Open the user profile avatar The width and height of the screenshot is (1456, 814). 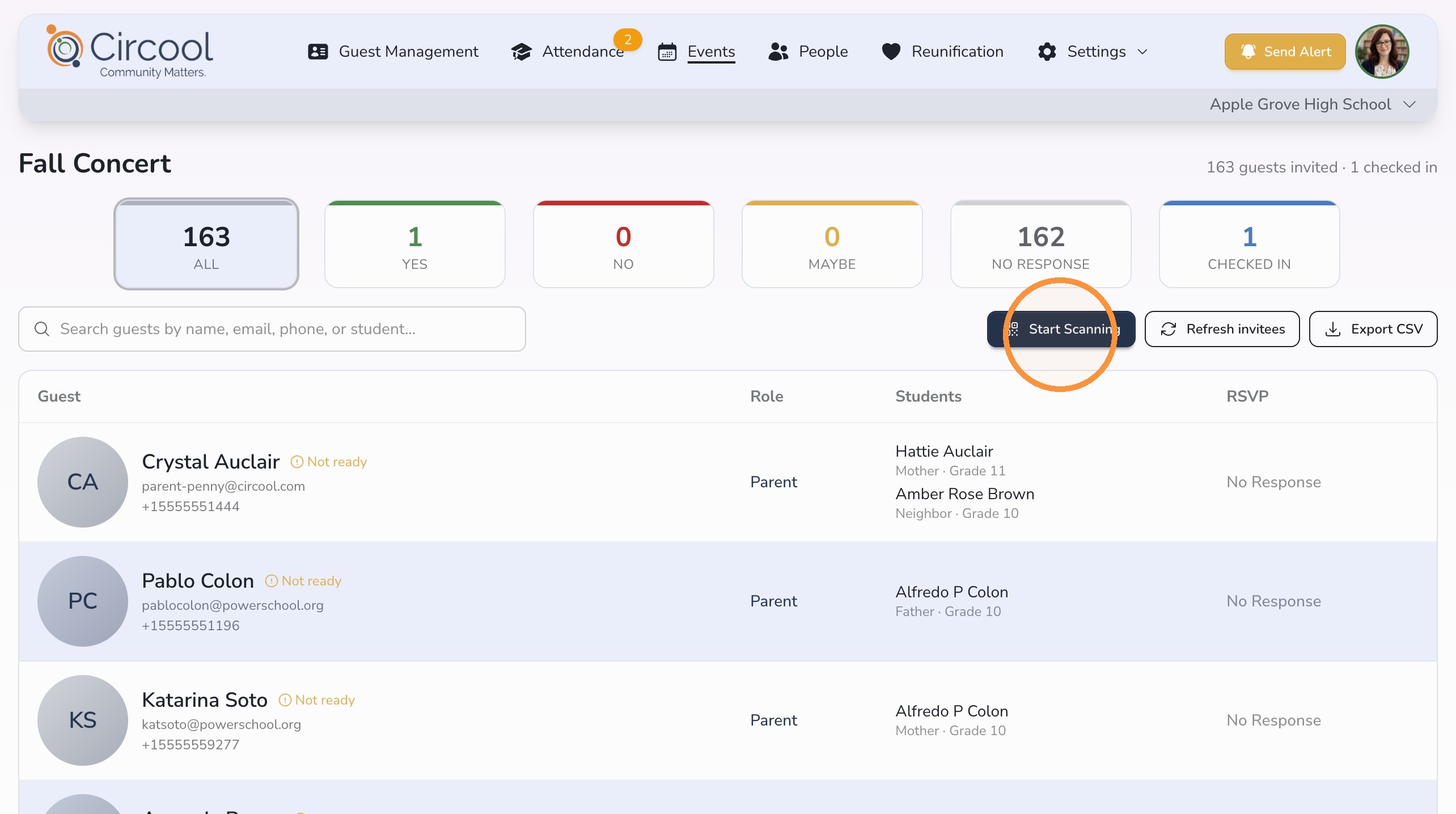pyautogui.click(x=1382, y=52)
